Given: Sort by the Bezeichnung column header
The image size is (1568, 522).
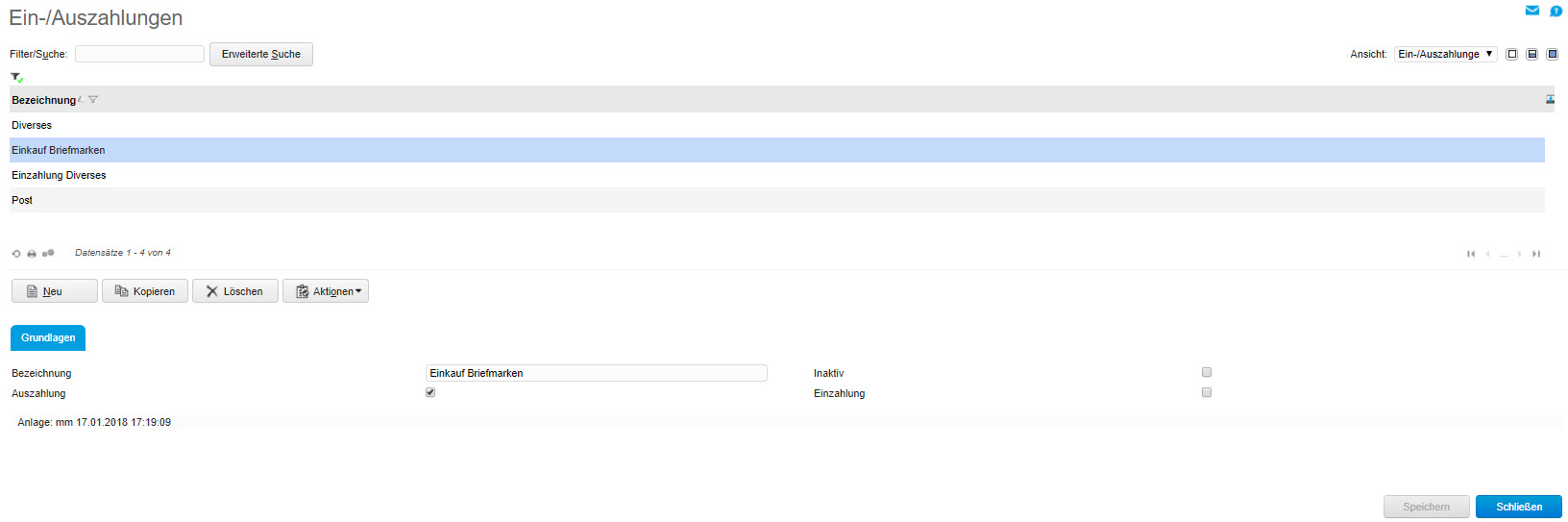Looking at the screenshot, I should tap(43, 100).
